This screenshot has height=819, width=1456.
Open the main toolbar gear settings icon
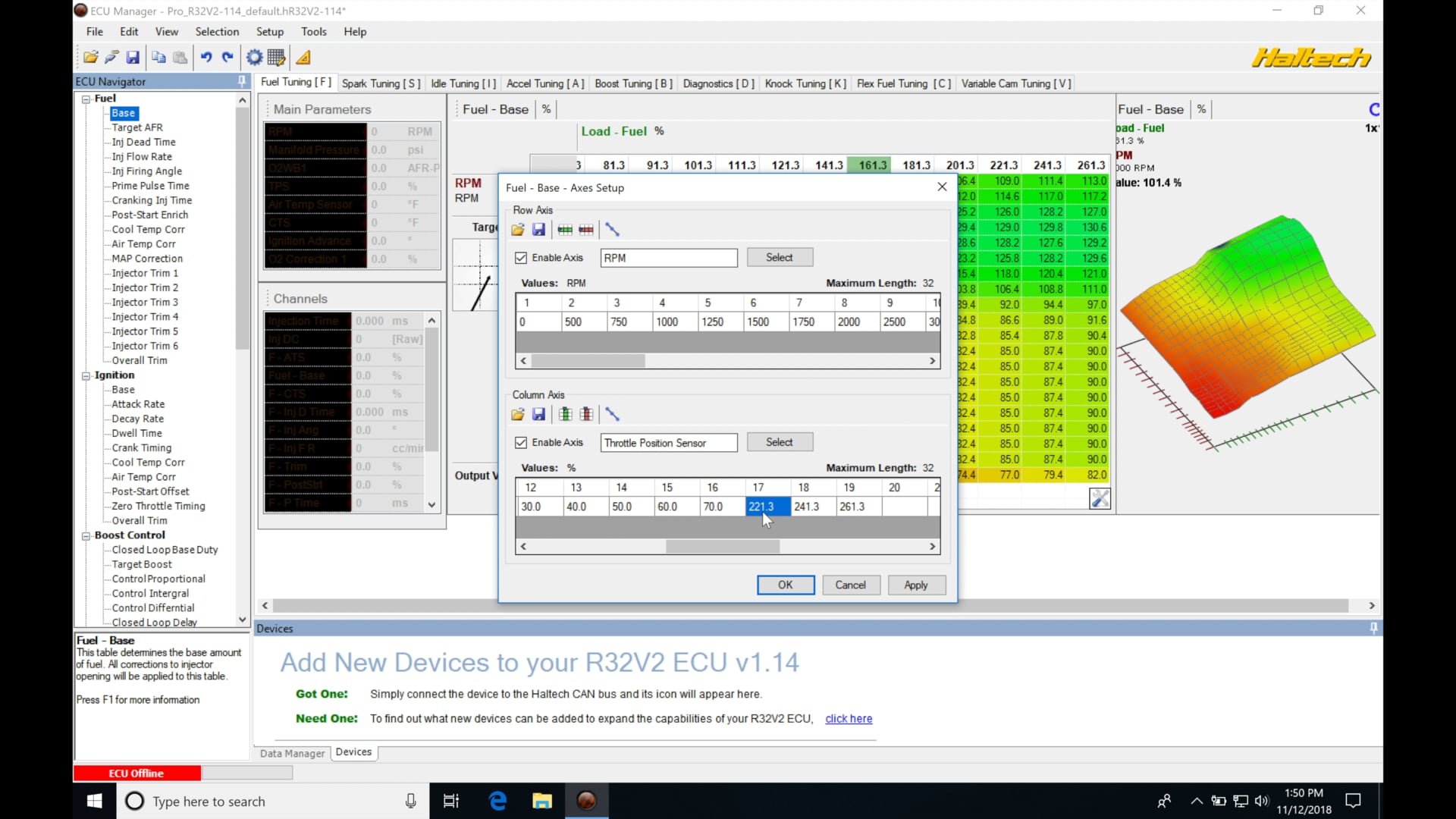click(x=255, y=58)
